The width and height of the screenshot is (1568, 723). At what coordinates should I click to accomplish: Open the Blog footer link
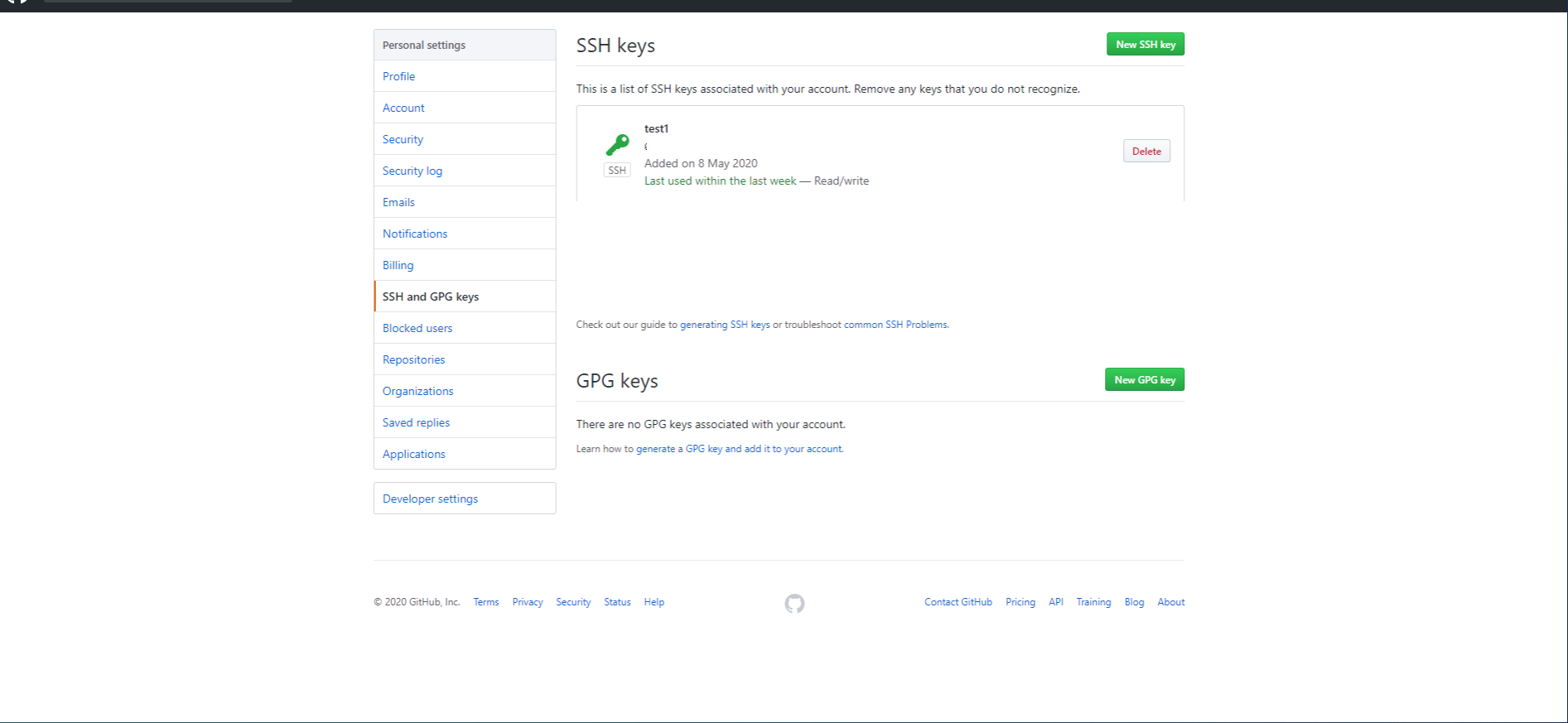point(1134,602)
